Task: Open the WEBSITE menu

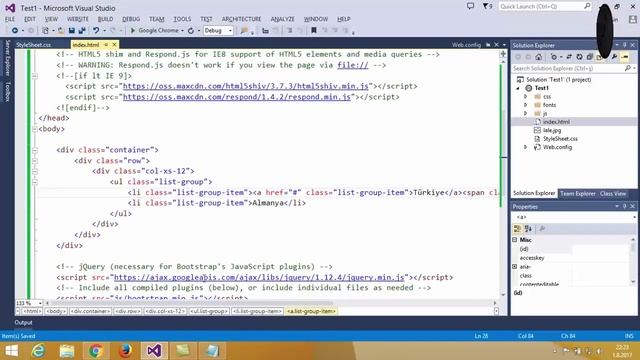Action: click(78, 19)
